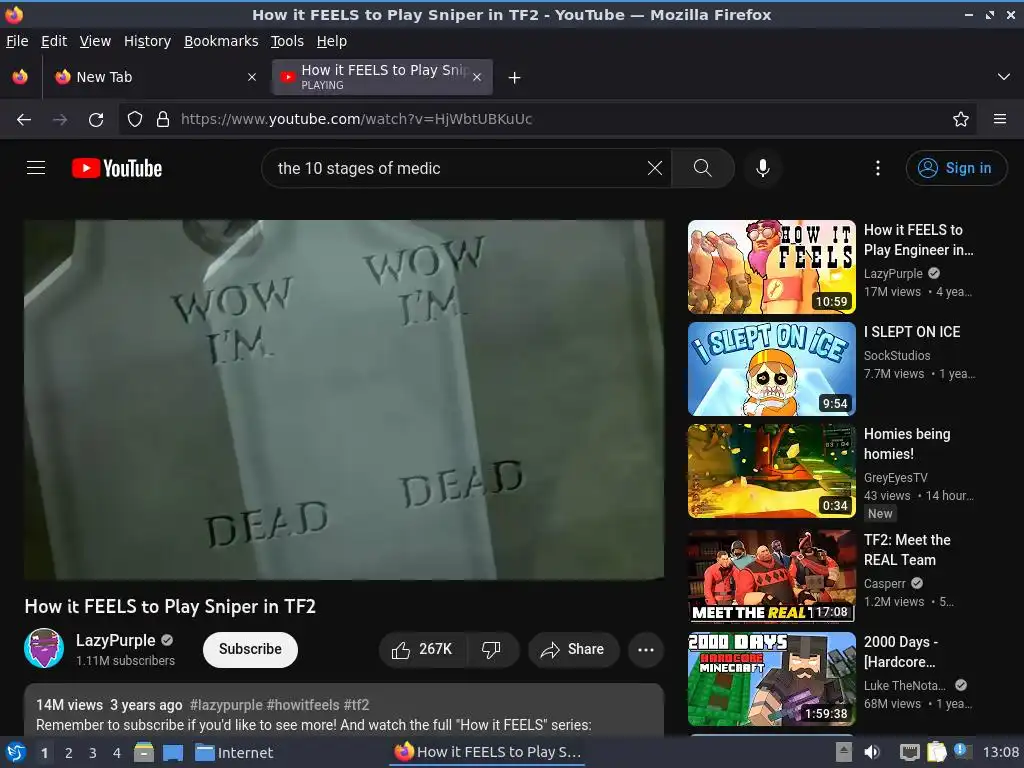Screen dimensions: 1024x768
Task: Open I SLEPT ON ICE thumbnail
Action: click(772, 369)
